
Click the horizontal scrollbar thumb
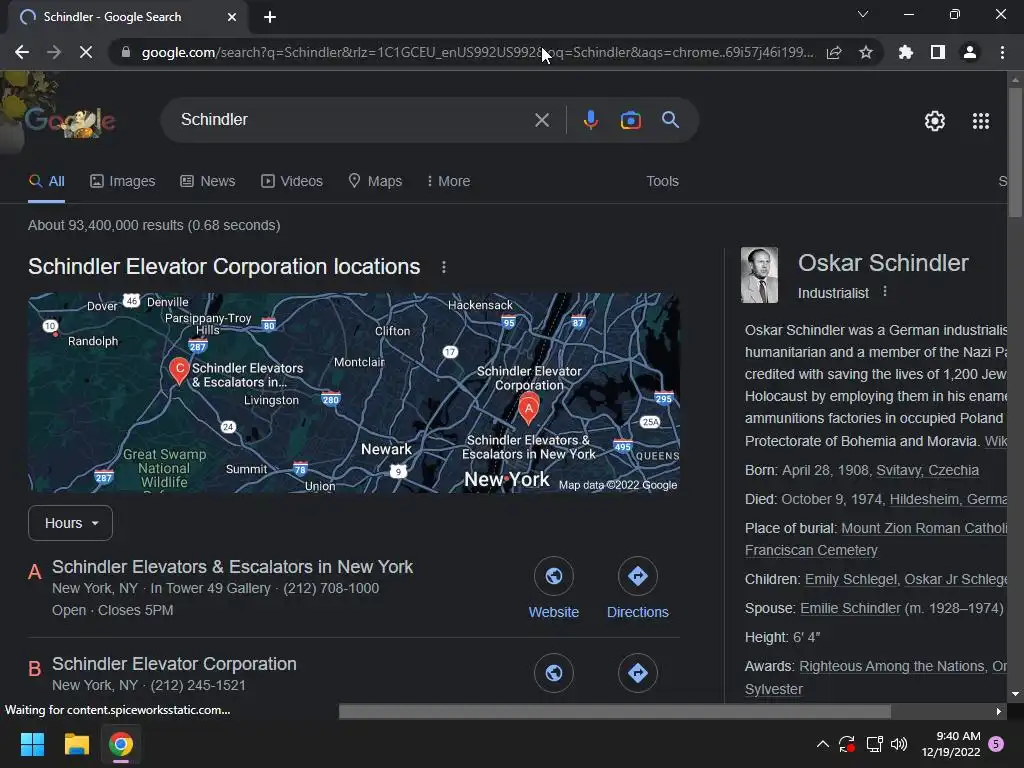coord(615,711)
